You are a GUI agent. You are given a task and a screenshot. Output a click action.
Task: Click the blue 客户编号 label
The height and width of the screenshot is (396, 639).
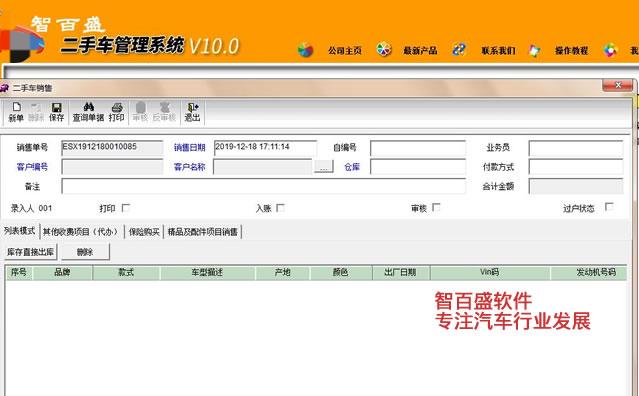(x=32, y=167)
